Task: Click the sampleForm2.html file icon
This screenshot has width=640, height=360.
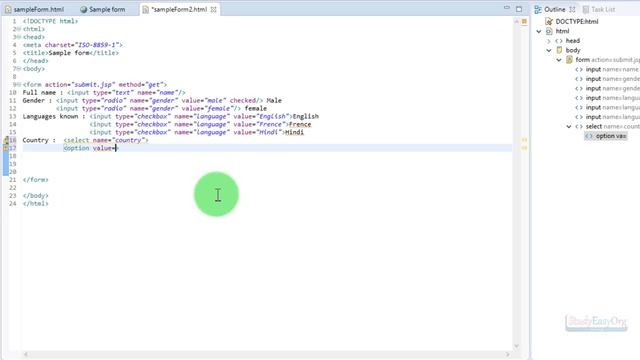Action: coord(145,9)
